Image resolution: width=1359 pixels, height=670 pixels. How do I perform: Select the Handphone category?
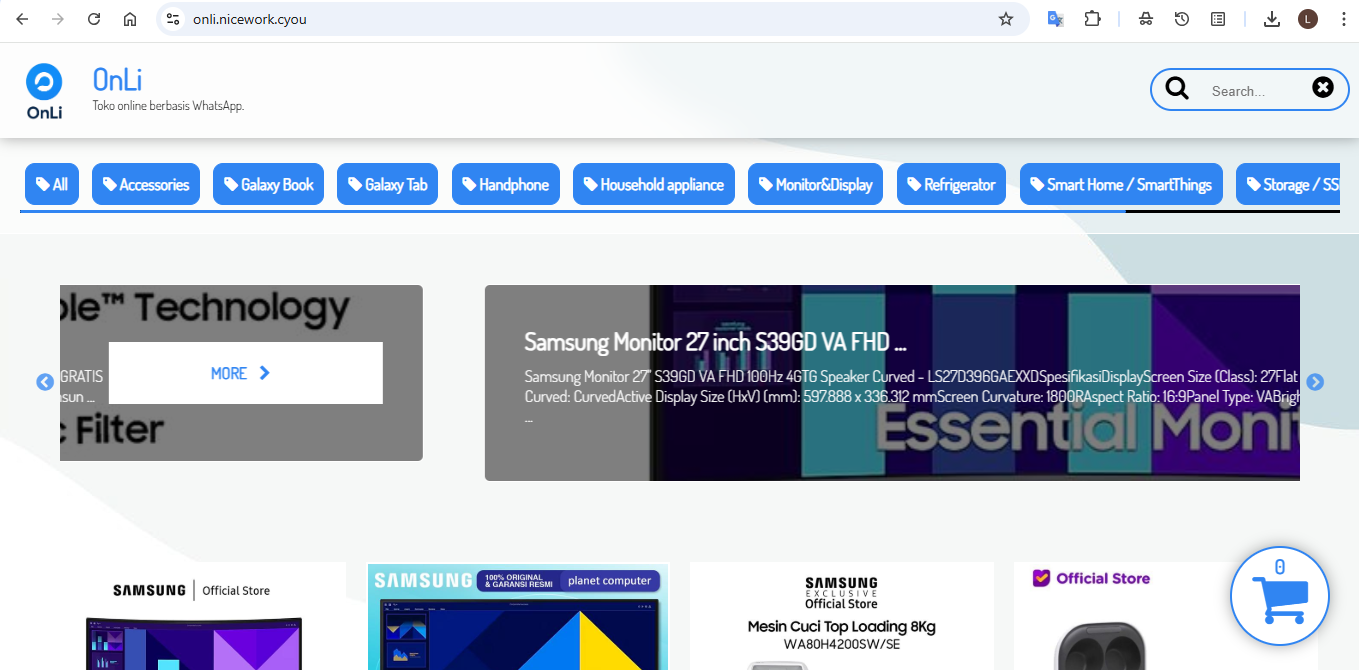pos(505,184)
